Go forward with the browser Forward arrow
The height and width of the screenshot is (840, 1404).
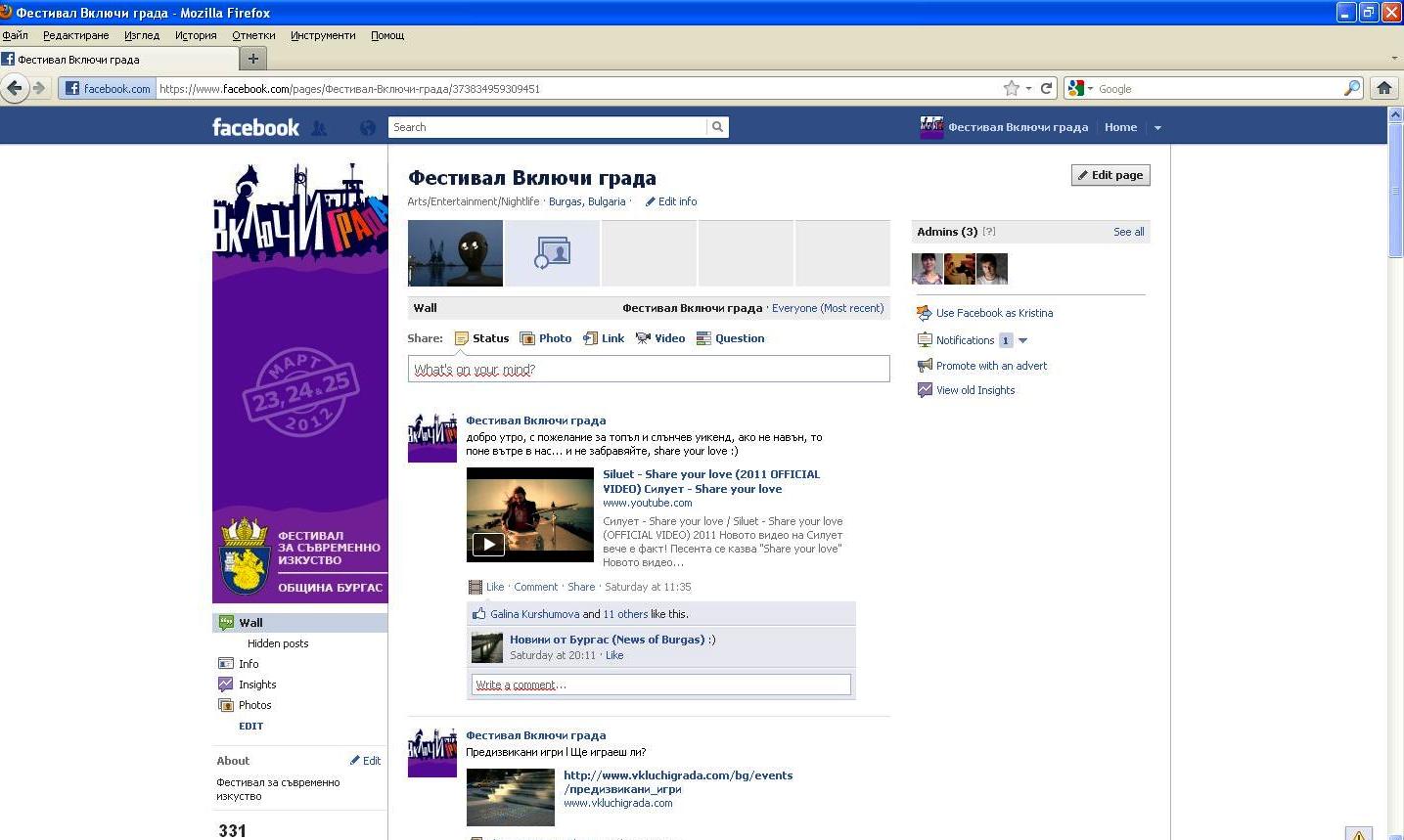pos(39,88)
